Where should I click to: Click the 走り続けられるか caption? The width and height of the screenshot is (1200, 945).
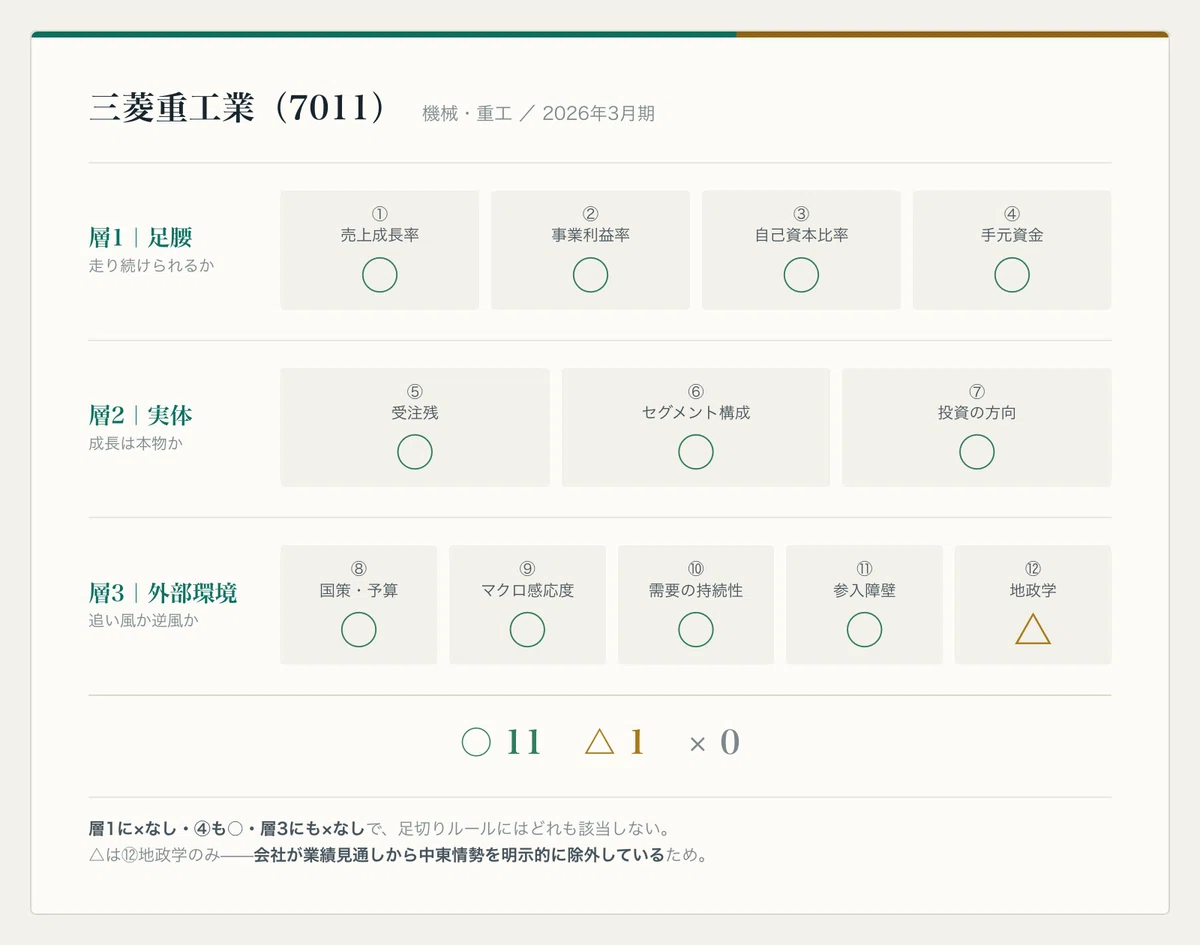click(x=151, y=266)
